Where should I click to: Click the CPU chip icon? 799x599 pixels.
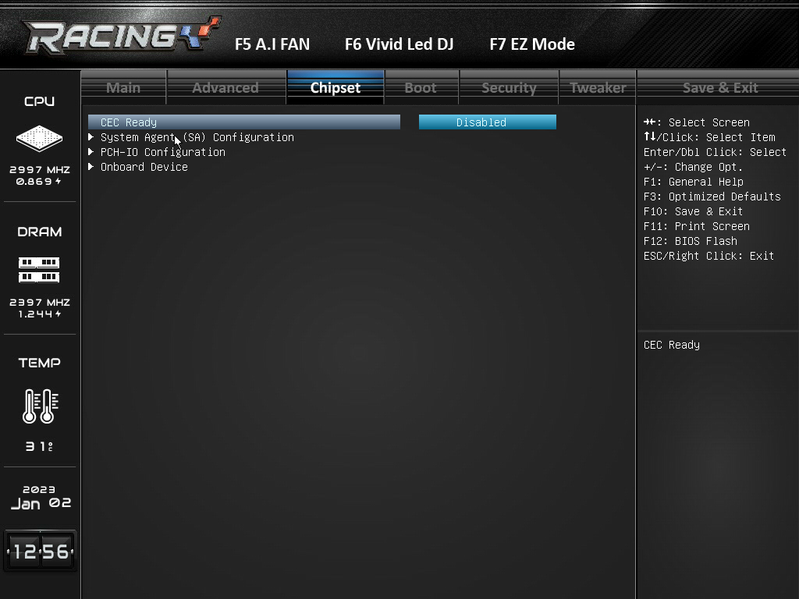tap(39, 139)
